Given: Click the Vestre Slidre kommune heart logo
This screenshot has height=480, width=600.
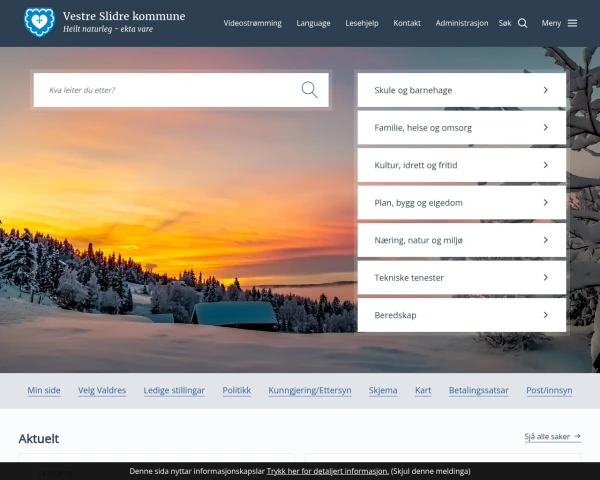Looking at the screenshot, I should pyautogui.click(x=39, y=22).
